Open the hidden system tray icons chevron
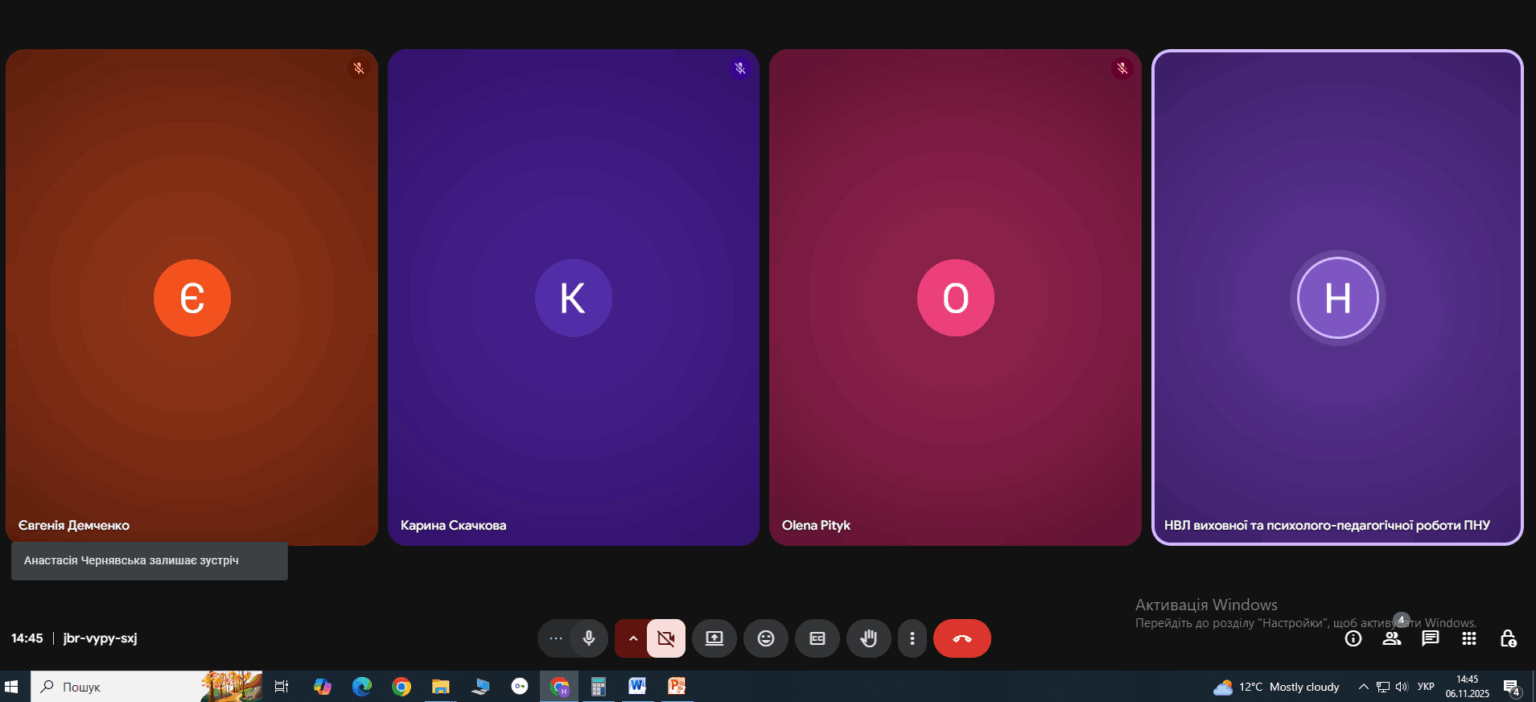 [x=1363, y=687]
